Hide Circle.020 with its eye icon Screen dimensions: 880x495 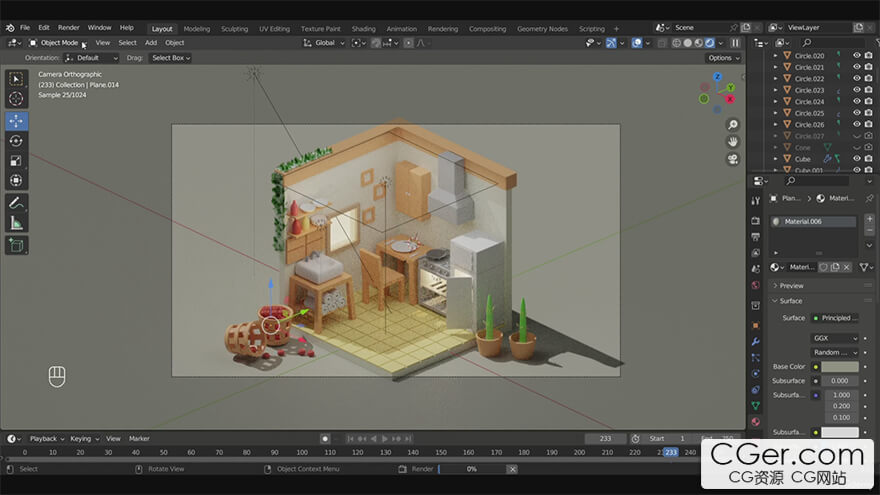coord(856,56)
